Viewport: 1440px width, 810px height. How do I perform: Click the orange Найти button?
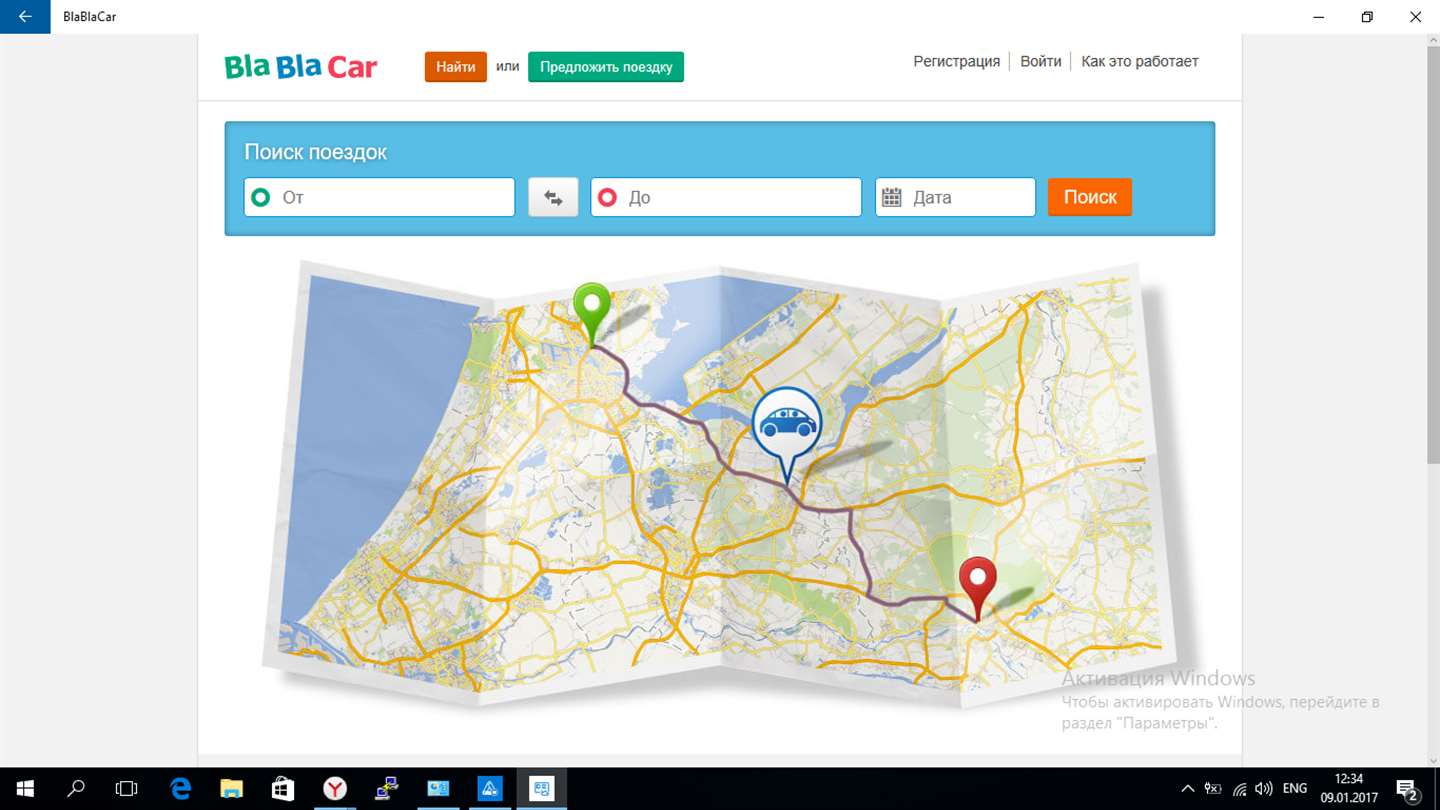tap(456, 67)
